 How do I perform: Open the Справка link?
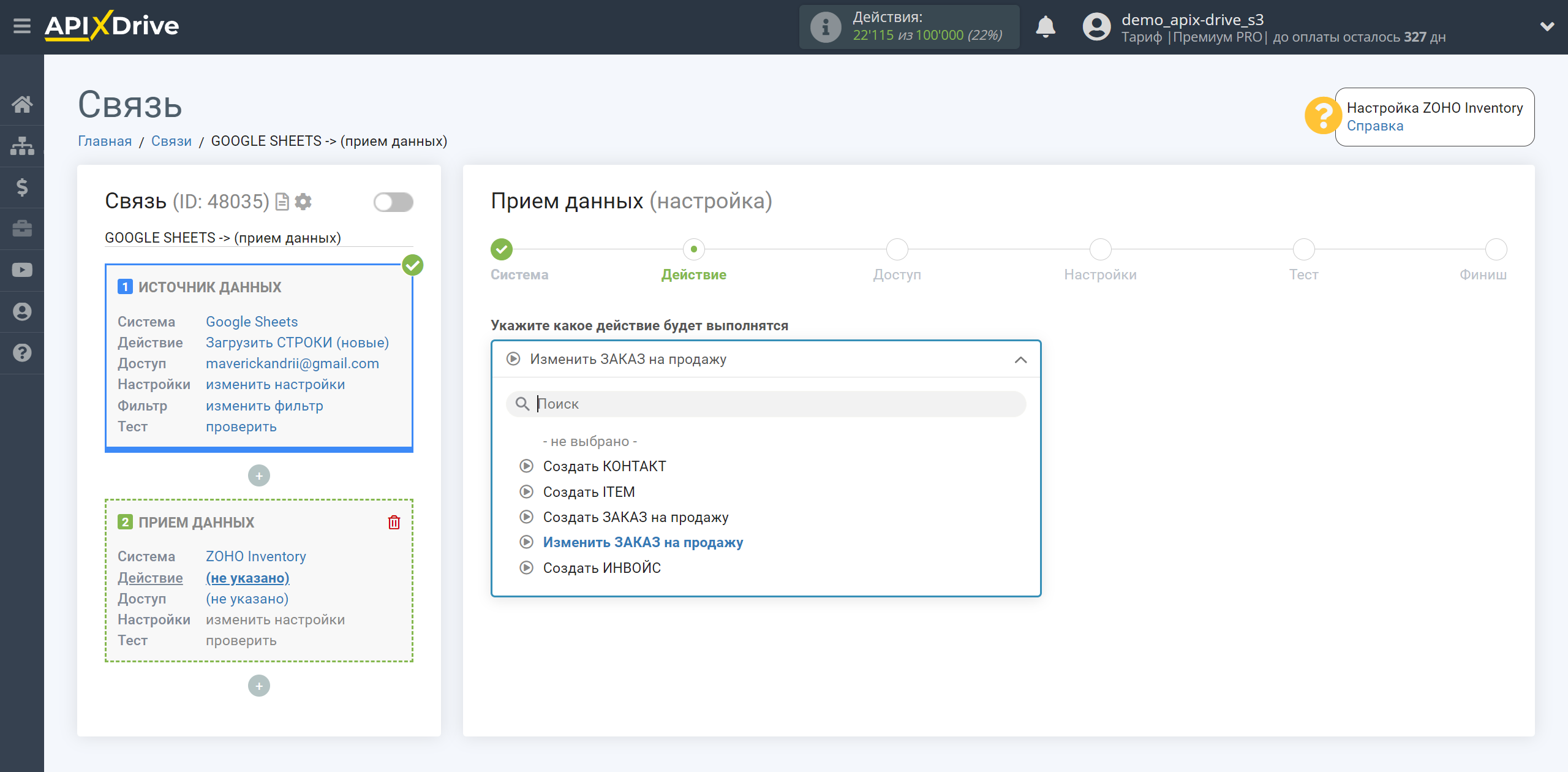(x=1374, y=126)
